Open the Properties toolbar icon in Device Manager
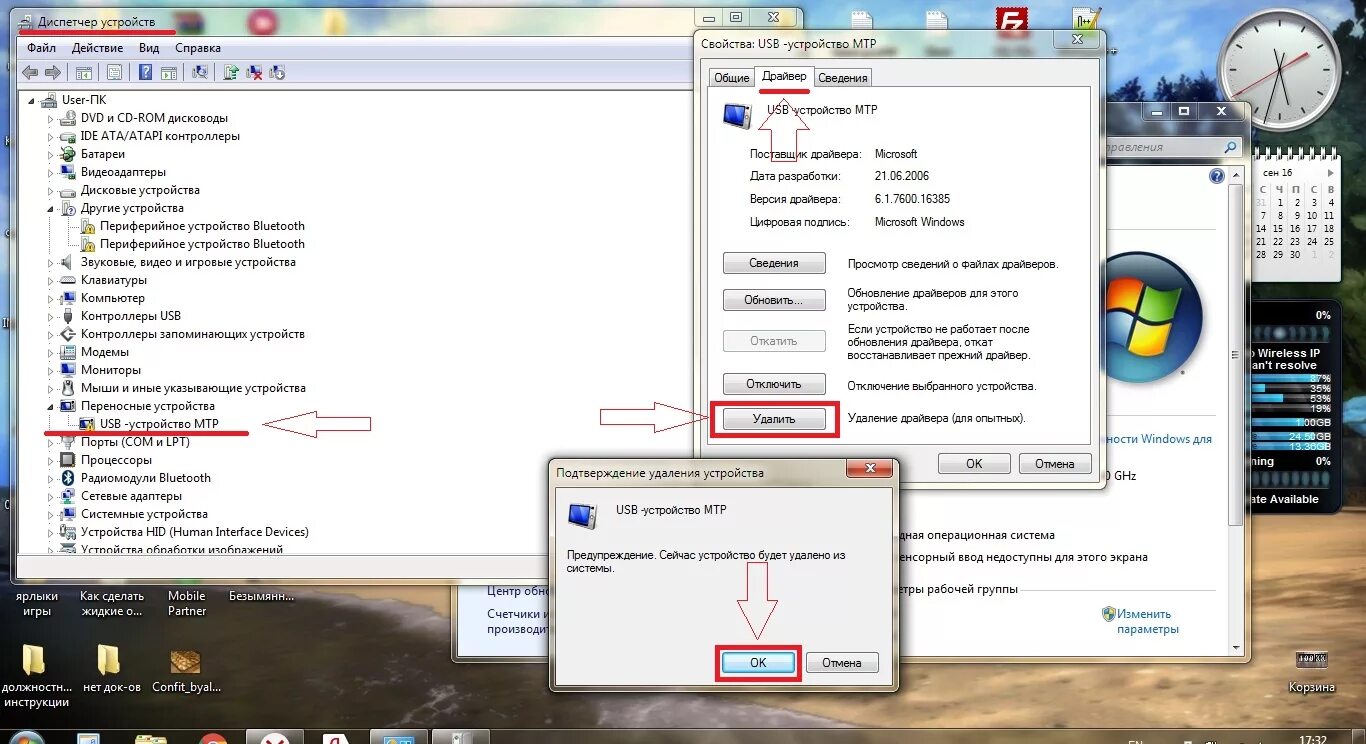The image size is (1366, 744). coord(114,72)
